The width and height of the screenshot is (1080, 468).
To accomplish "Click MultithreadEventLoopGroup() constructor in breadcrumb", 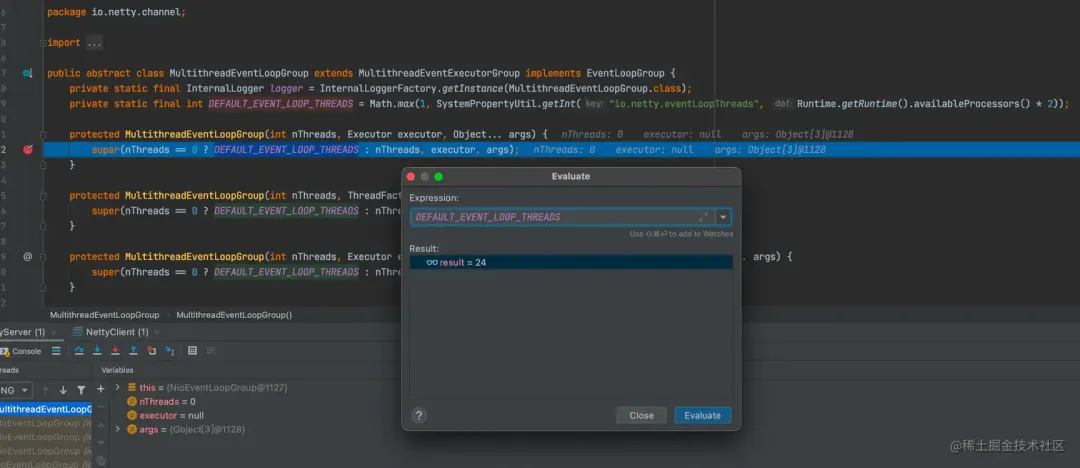I will coord(234,315).
